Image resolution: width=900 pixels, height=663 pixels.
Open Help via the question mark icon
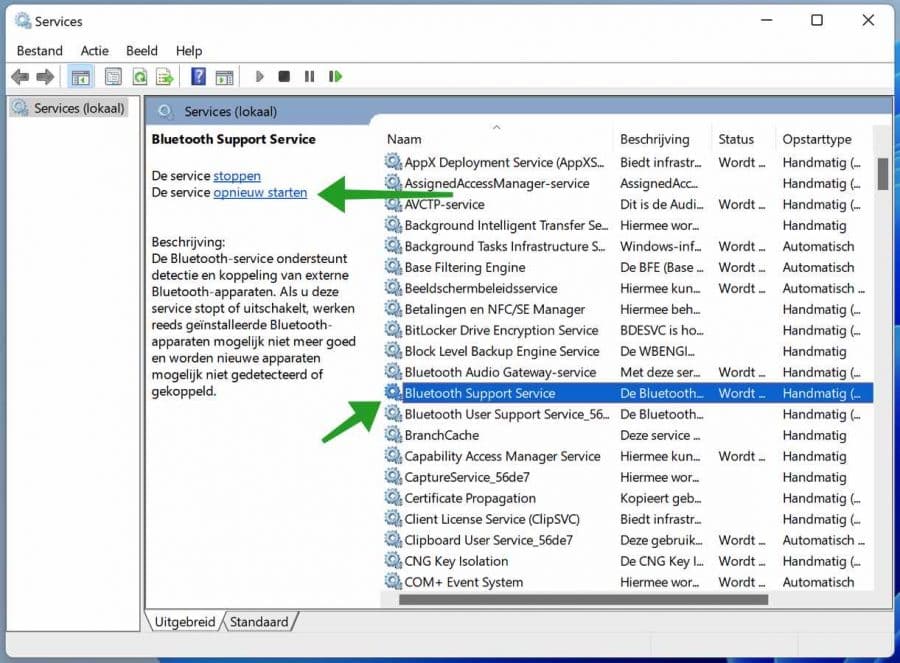pos(198,76)
